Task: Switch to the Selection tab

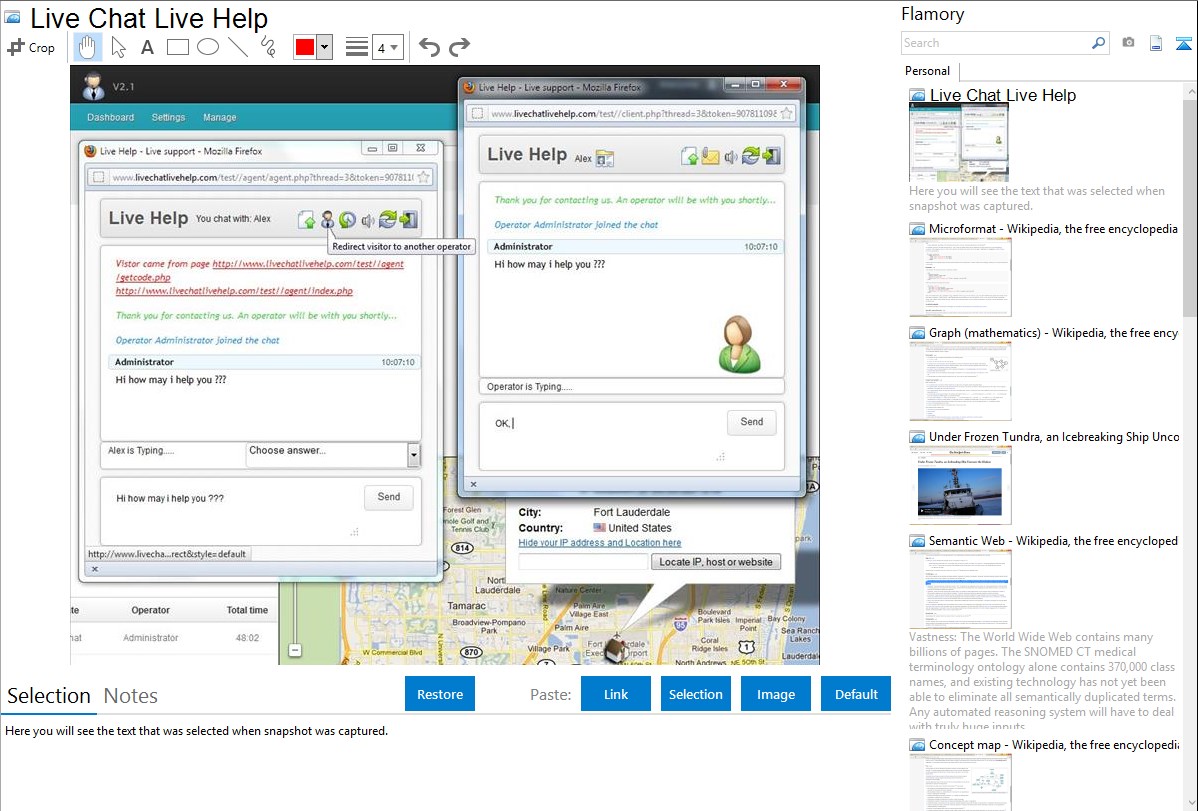Action: (x=48, y=696)
